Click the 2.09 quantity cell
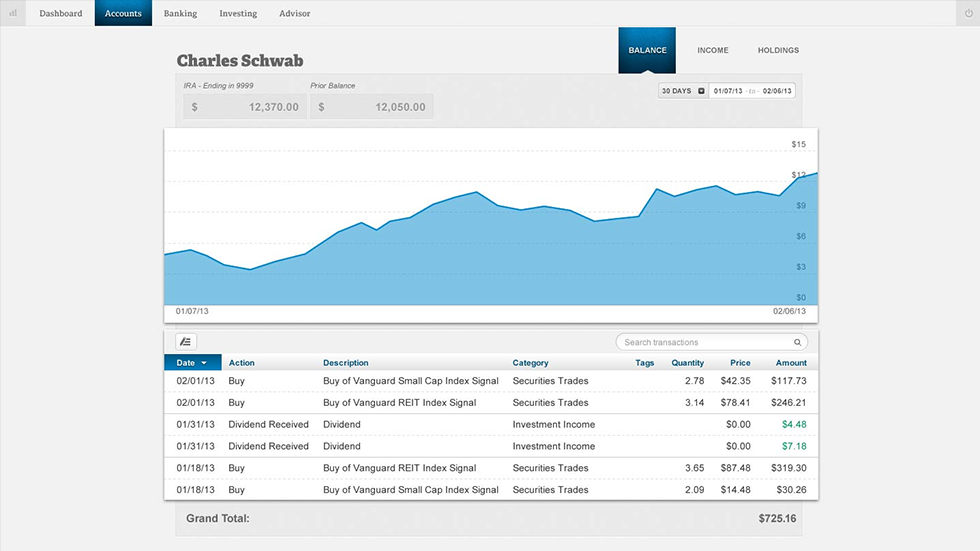 point(694,490)
